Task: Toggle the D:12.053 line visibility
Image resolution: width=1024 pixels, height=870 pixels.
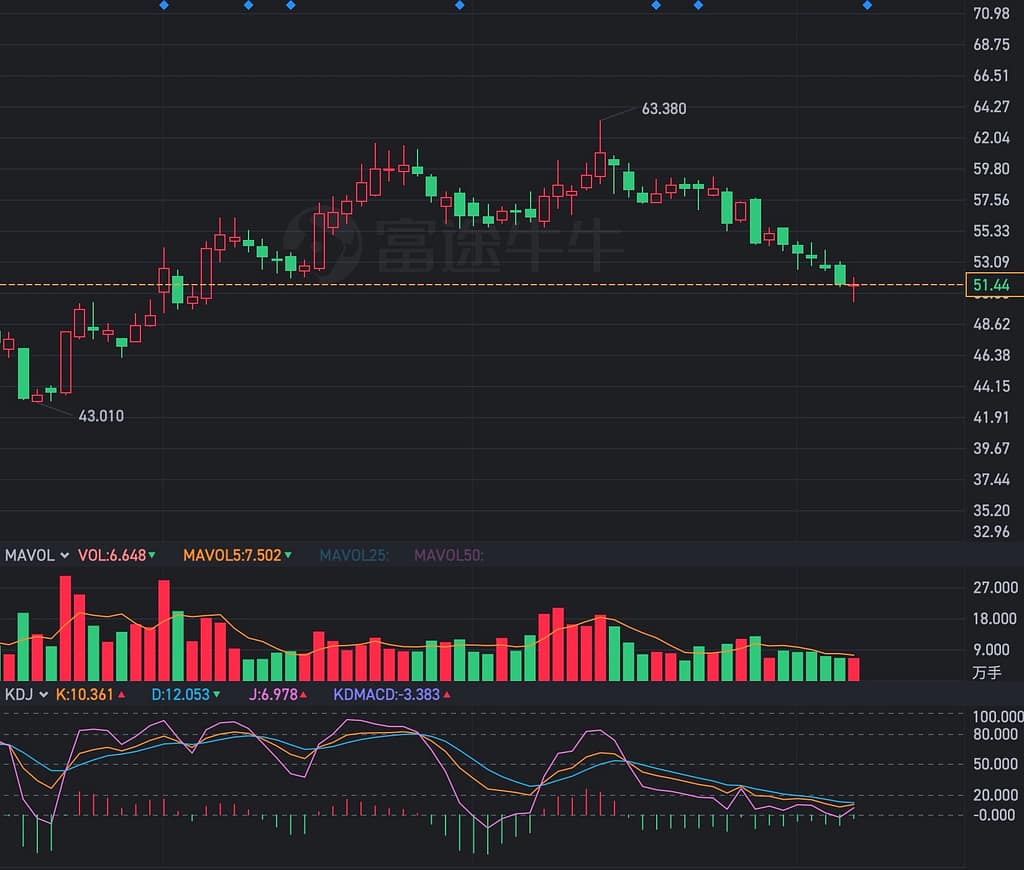Action: (x=186, y=694)
